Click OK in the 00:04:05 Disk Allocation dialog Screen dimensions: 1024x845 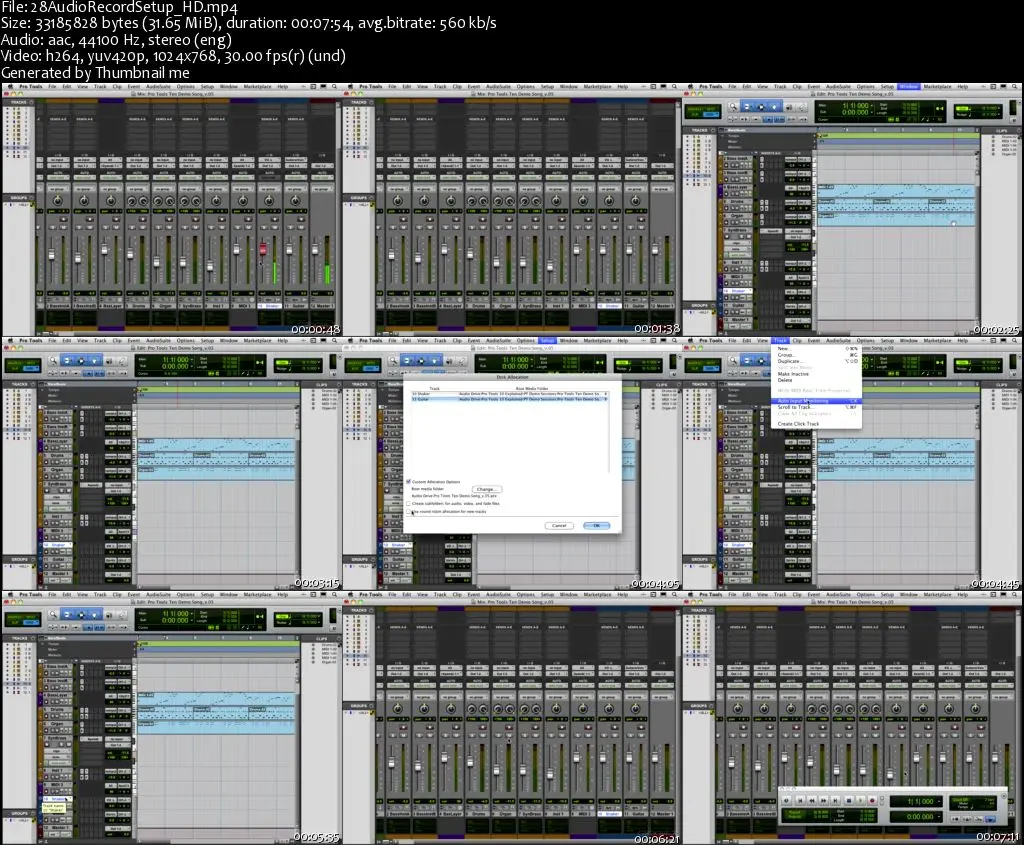point(596,526)
